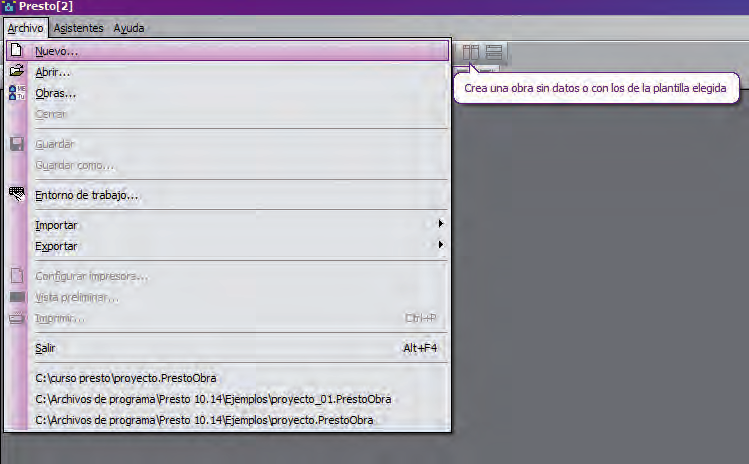Open recent file C:\curso presto\proyecto.PrestoObra

tap(126, 378)
